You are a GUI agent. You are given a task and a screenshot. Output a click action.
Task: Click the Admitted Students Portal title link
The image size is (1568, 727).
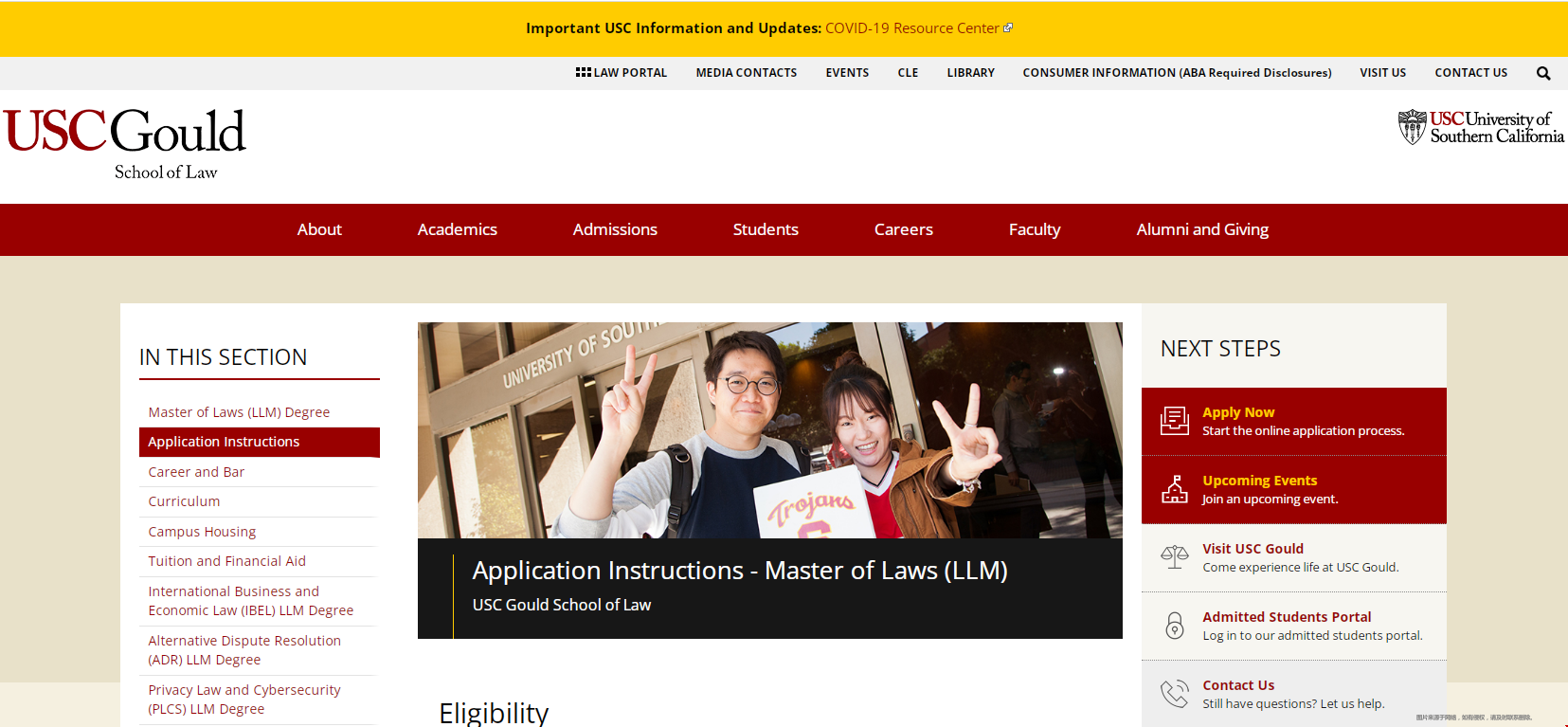(x=1287, y=617)
